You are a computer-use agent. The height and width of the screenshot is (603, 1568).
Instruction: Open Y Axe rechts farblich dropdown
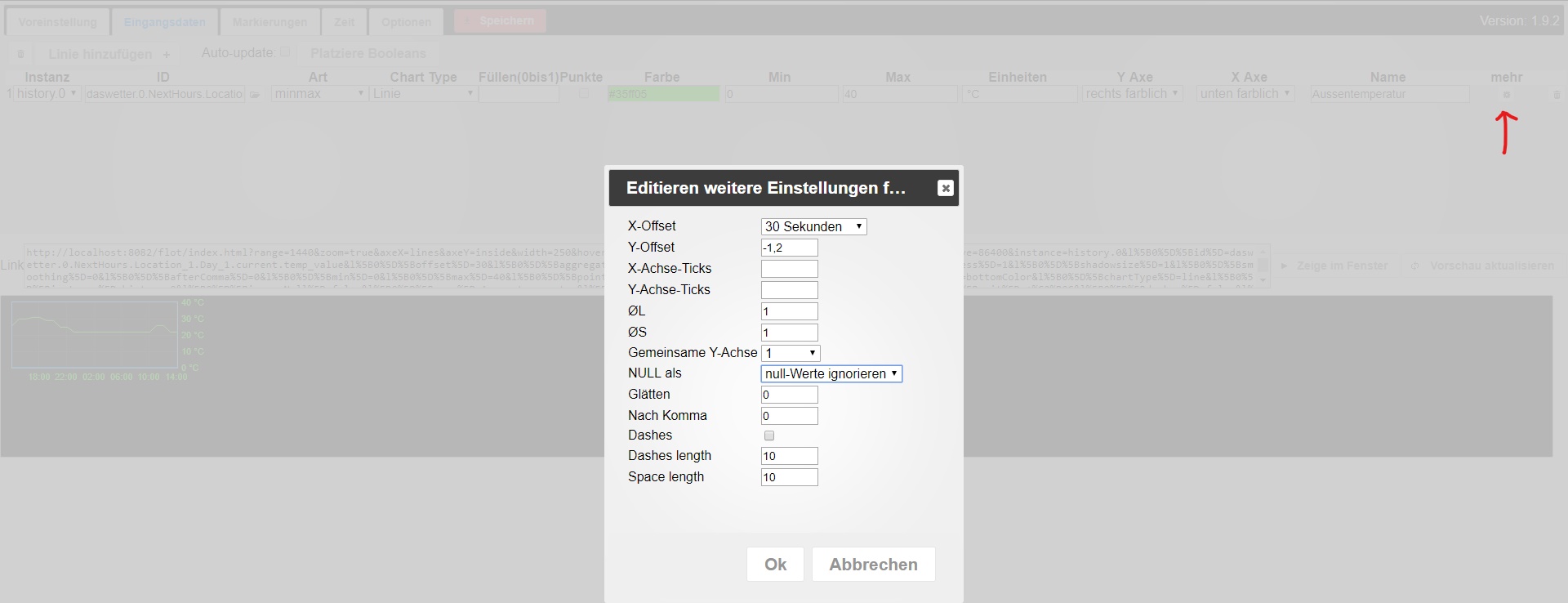1133,94
